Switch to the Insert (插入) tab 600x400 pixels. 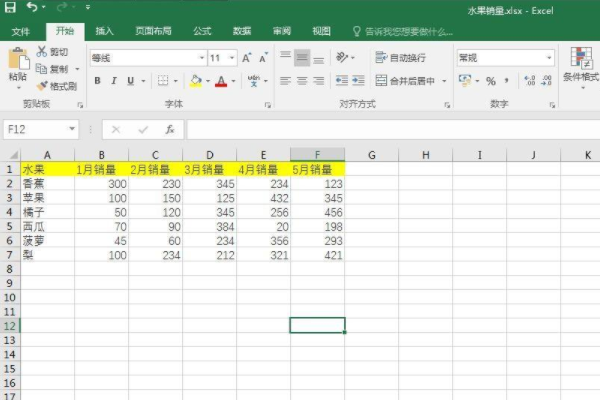point(104,31)
